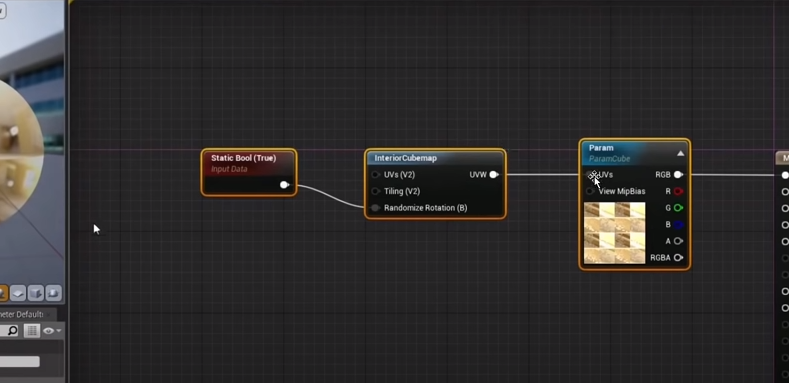Select the cube preview mesh icon
This screenshot has width=789, height=383.
[x=36, y=293]
